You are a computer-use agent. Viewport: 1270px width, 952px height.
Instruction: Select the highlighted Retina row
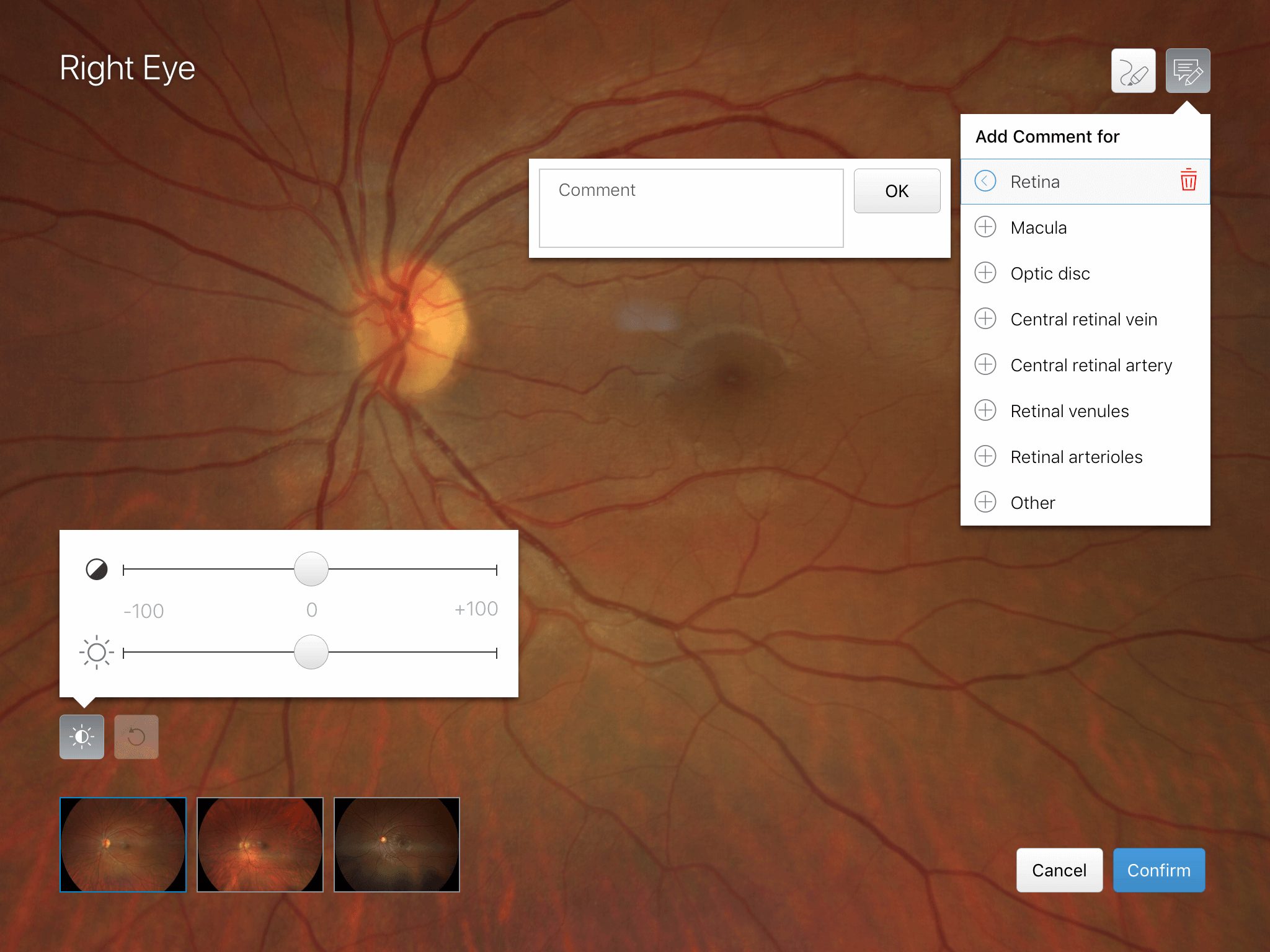1085,182
